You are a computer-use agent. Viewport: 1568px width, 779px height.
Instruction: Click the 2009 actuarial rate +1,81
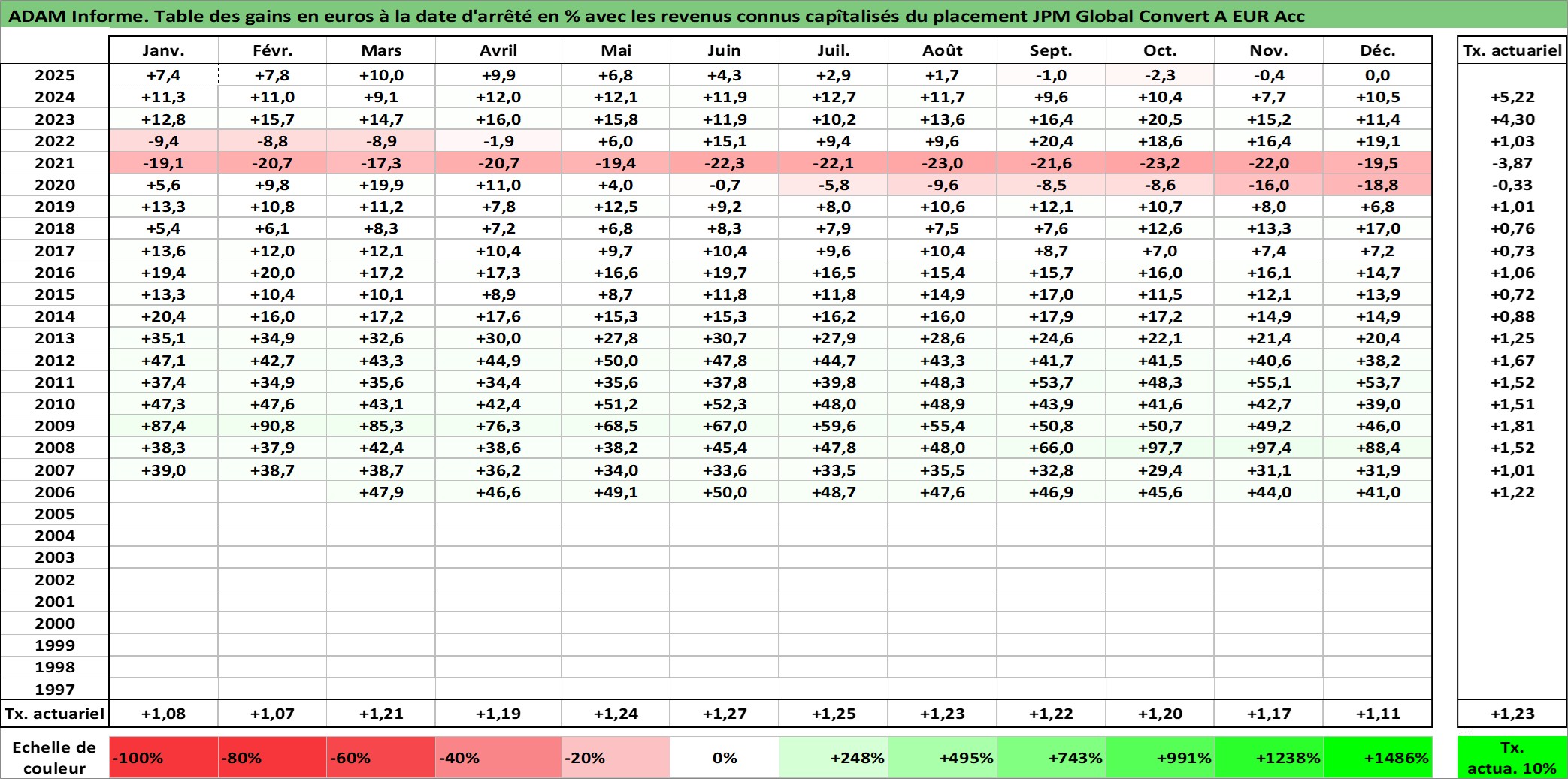[x=1512, y=426]
